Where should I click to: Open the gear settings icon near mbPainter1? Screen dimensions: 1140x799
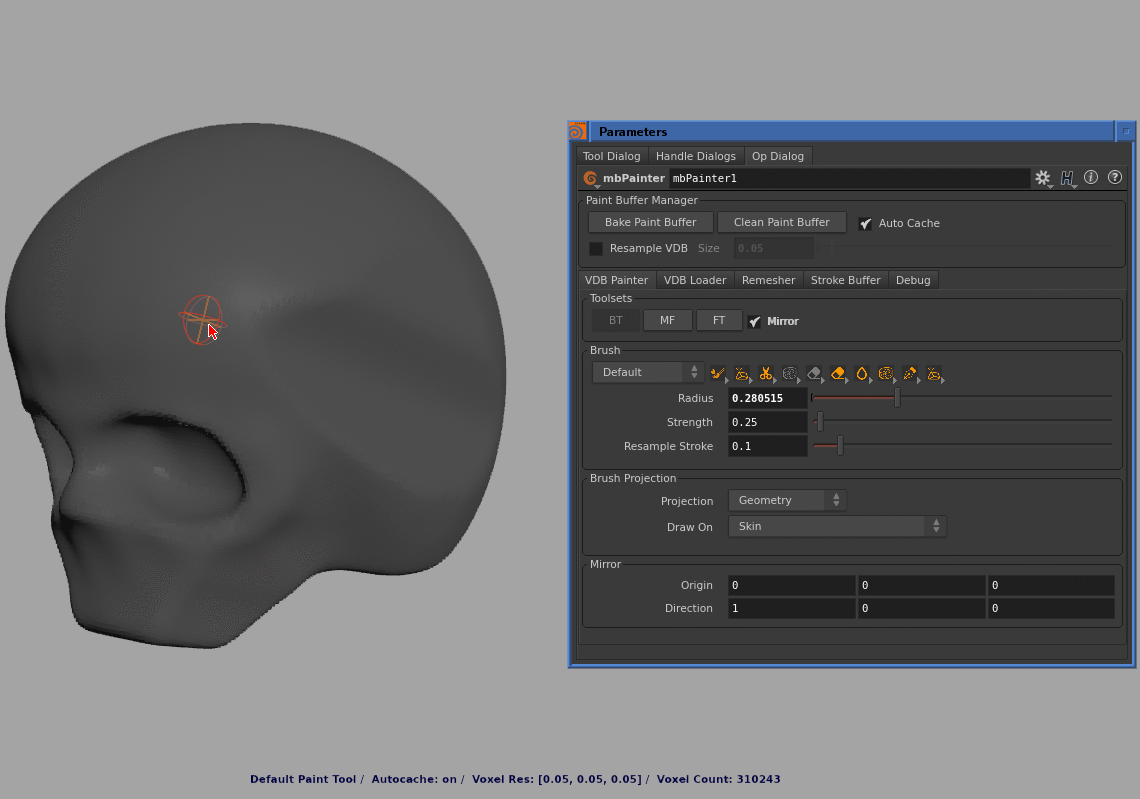[x=1042, y=178]
